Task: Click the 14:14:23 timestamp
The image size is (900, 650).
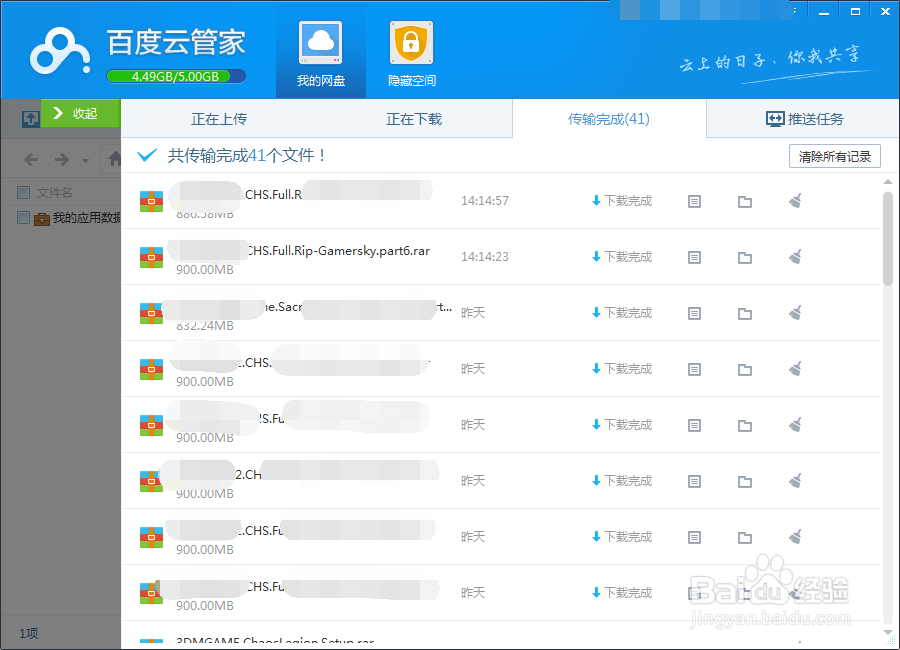Action: coord(485,257)
